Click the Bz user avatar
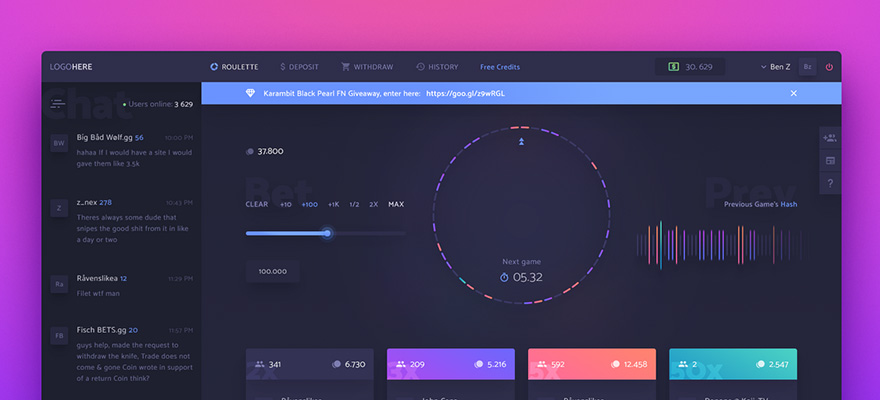The width and height of the screenshot is (880, 400). click(x=807, y=67)
